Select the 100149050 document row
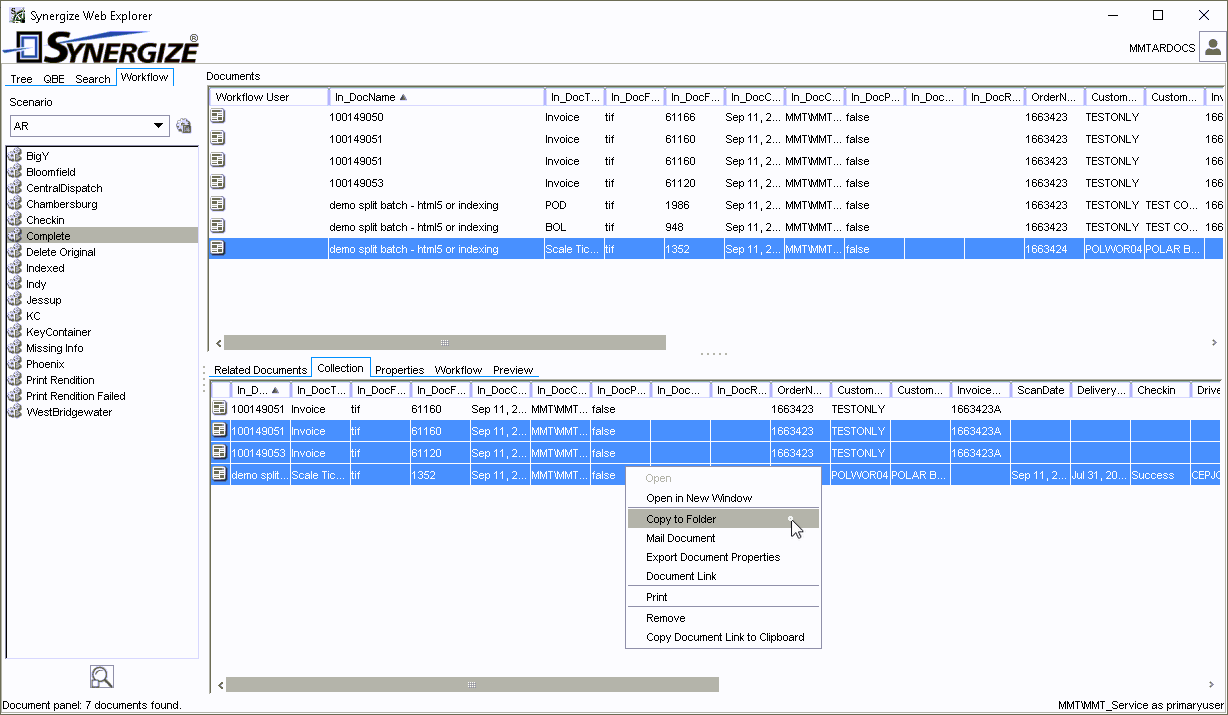Image resolution: width=1228 pixels, height=715 pixels. [x=714, y=117]
